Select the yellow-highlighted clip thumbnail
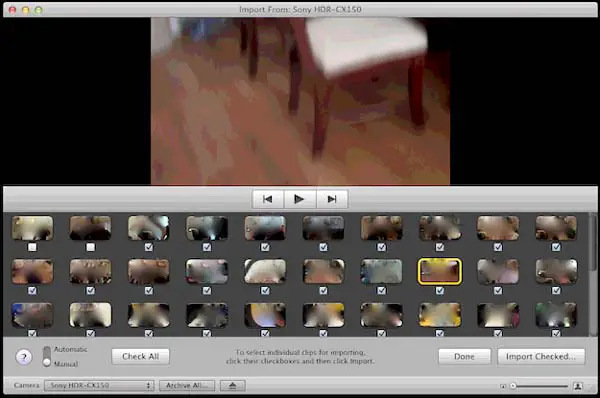Image resolution: width=600 pixels, height=398 pixels. pyautogui.click(x=440, y=271)
